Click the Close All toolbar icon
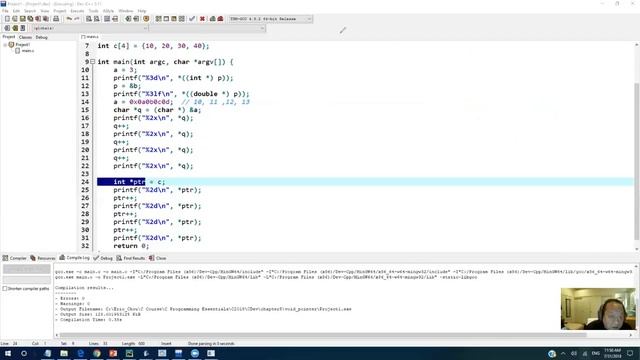Screen dimensions: 640x360 point(46,19)
